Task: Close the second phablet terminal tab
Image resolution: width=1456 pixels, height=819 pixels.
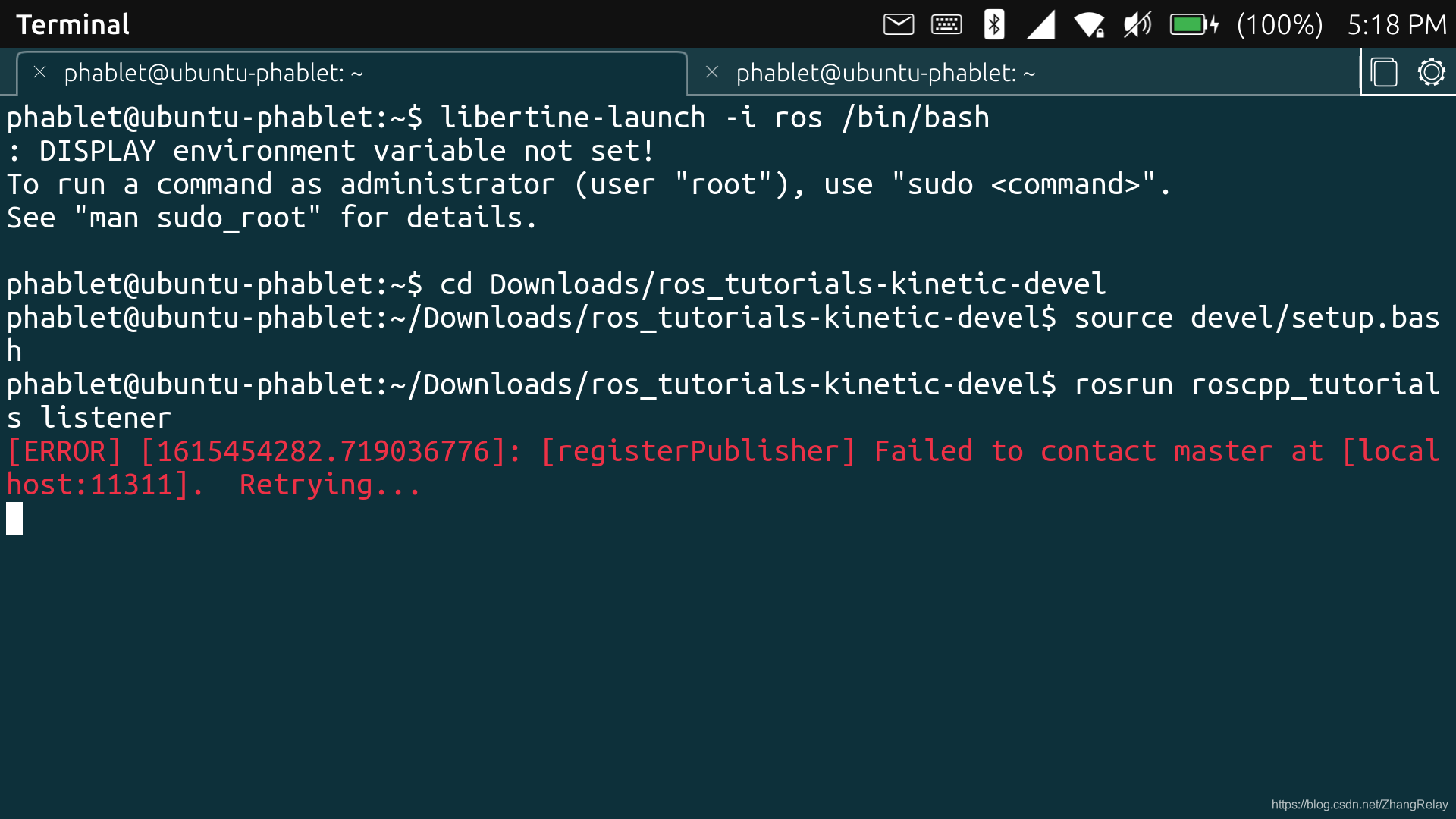Action: point(711,72)
